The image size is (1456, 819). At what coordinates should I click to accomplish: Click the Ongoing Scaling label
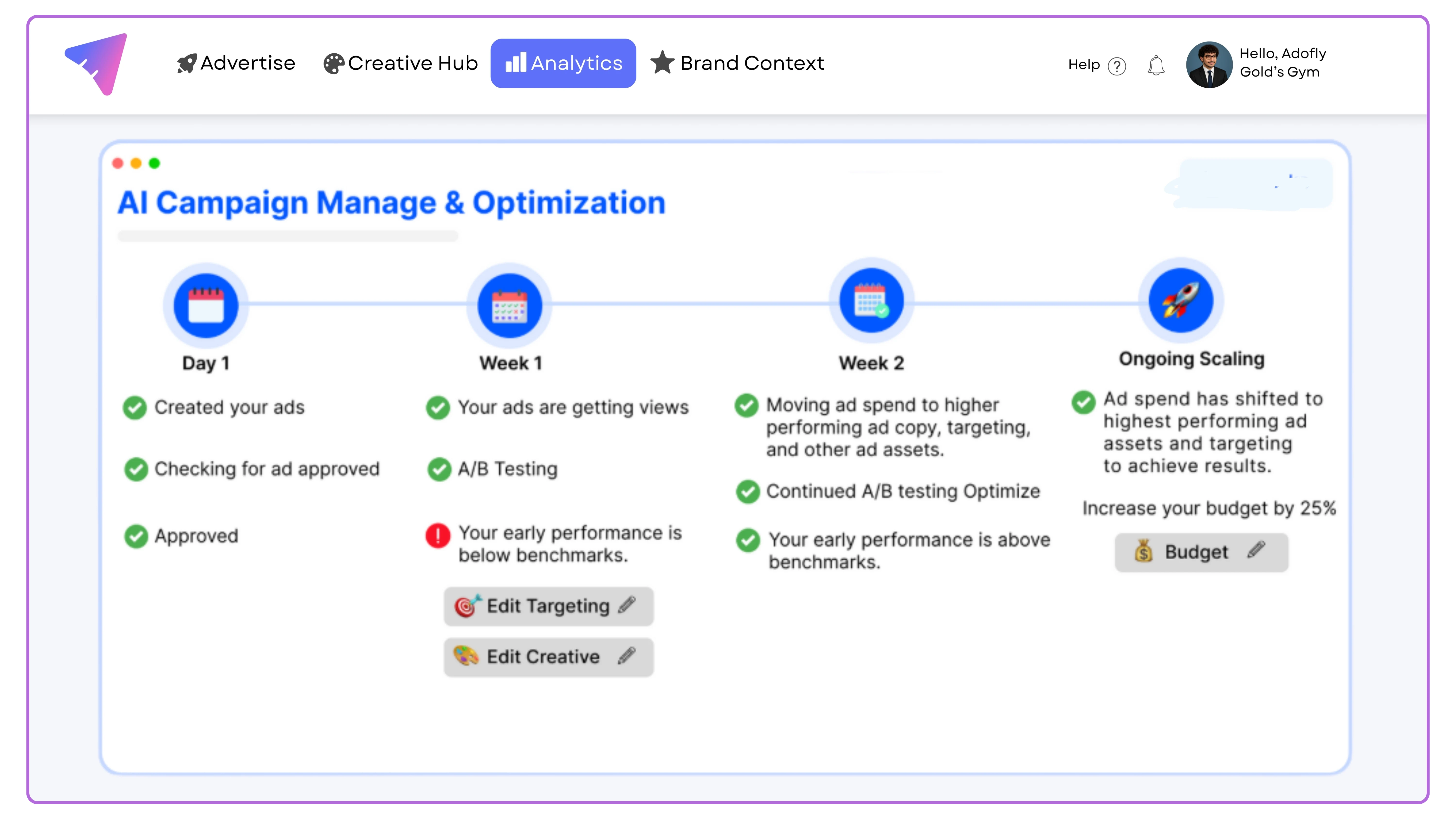tap(1191, 359)
